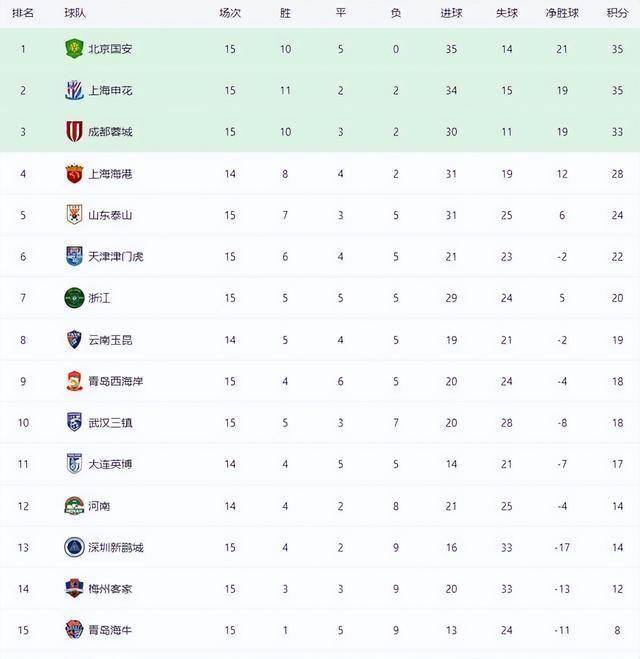Click the 排名 column header

click(23, 13)
